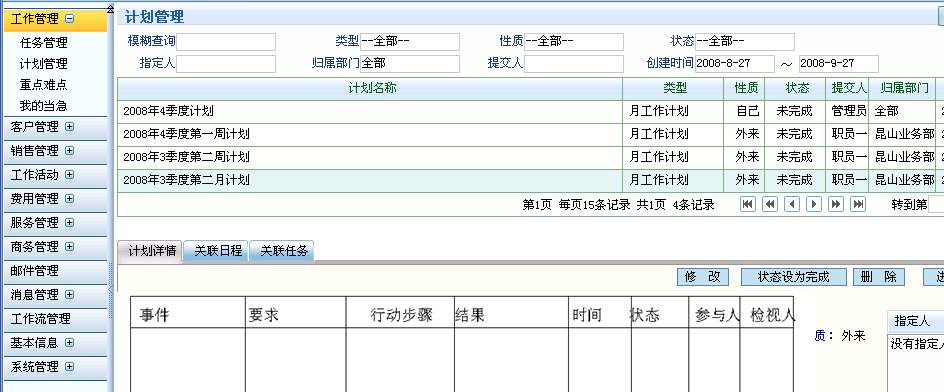Sort by 归属部门 column header
The image size is (944, 392).
902,89
